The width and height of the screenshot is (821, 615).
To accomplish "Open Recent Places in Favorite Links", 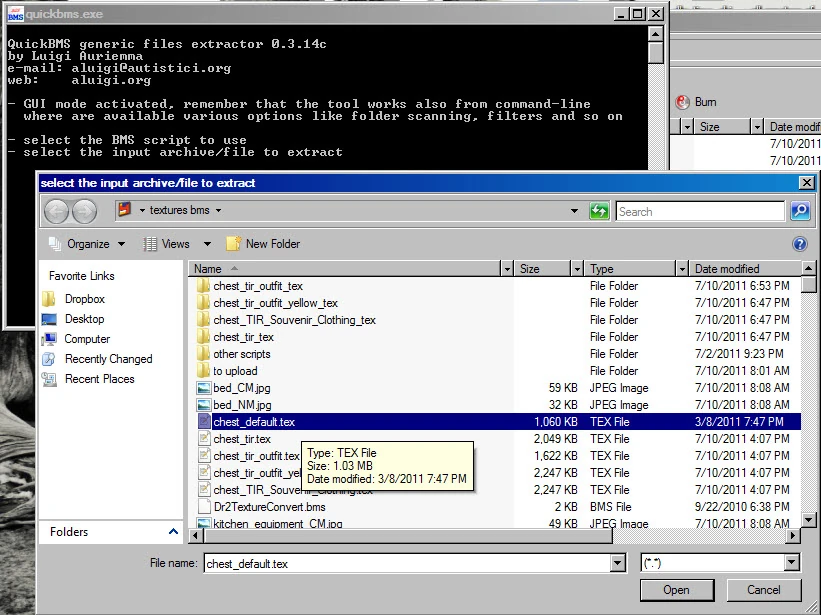I will 99,379.
